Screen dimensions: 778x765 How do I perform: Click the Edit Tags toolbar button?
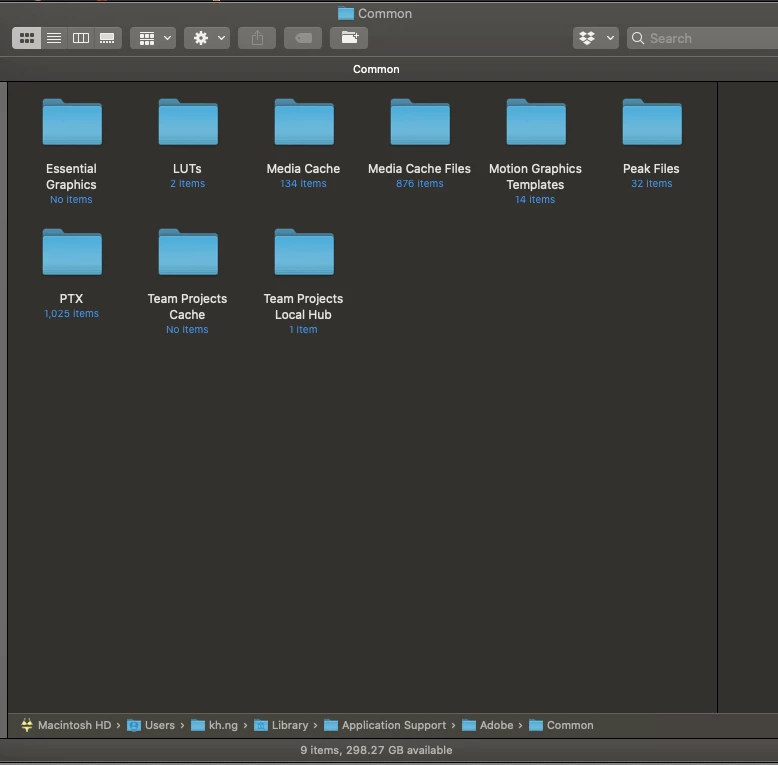[x=303, y=38]
